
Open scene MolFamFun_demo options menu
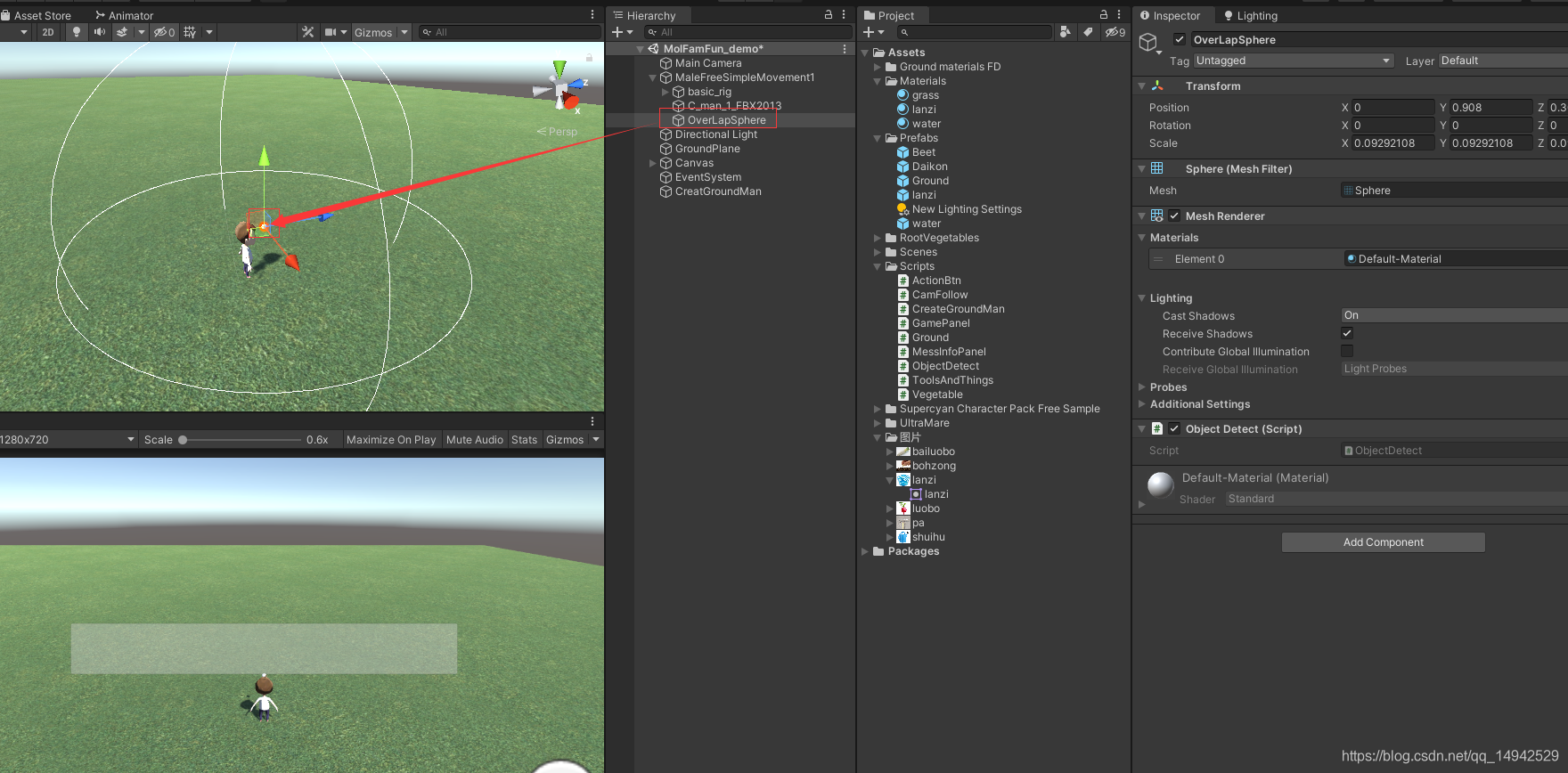[x=845, y=49]
